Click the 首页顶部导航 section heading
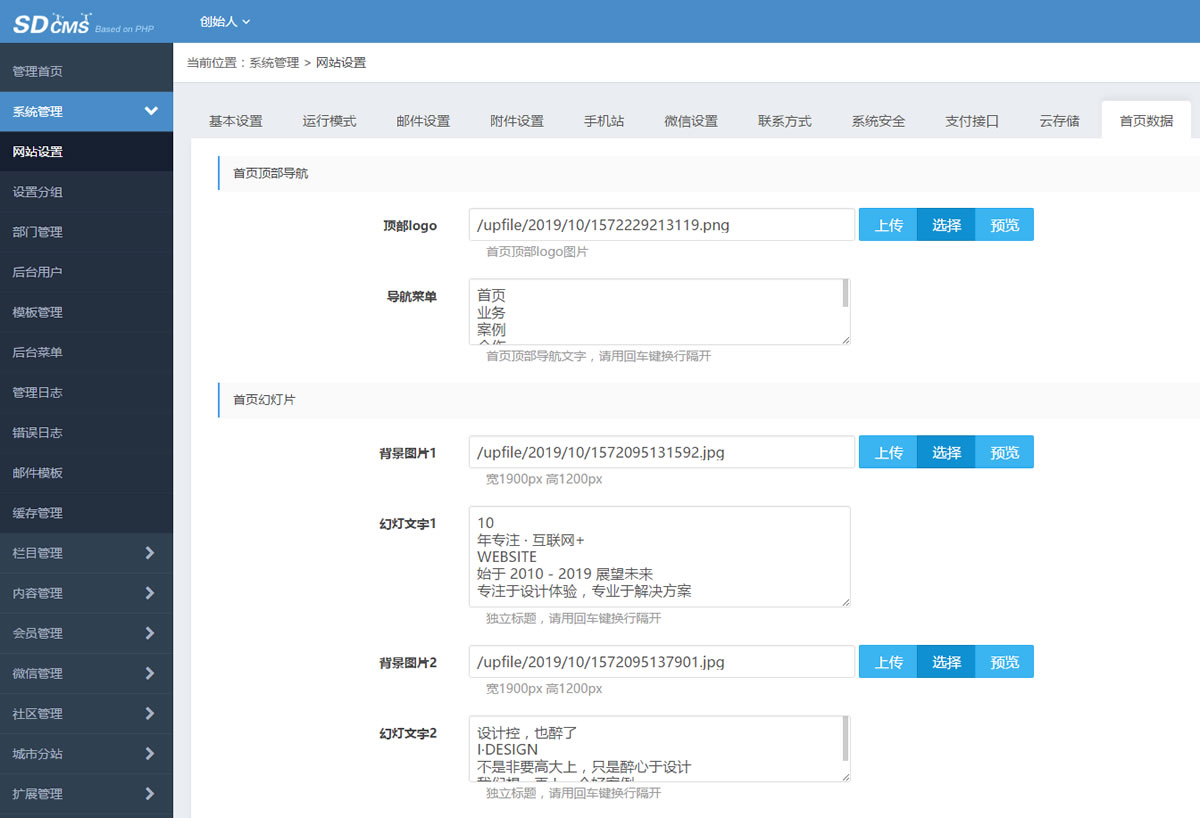 pyautogui.click(x=271, y=173)
